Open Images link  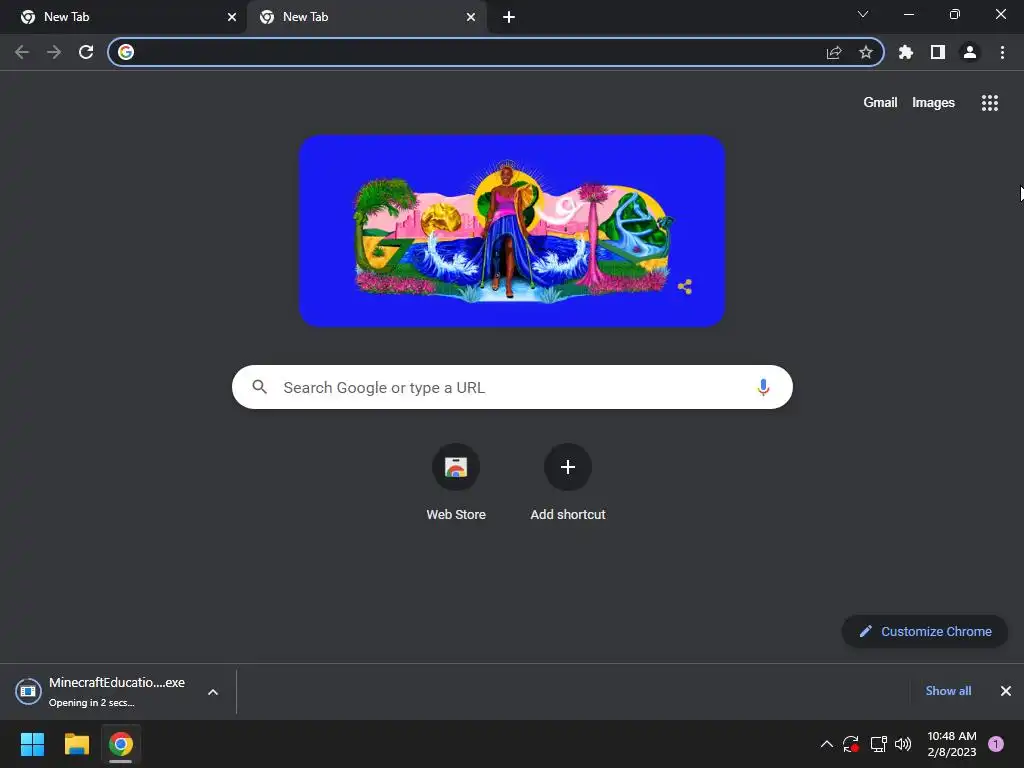click(x=933, y=103)
